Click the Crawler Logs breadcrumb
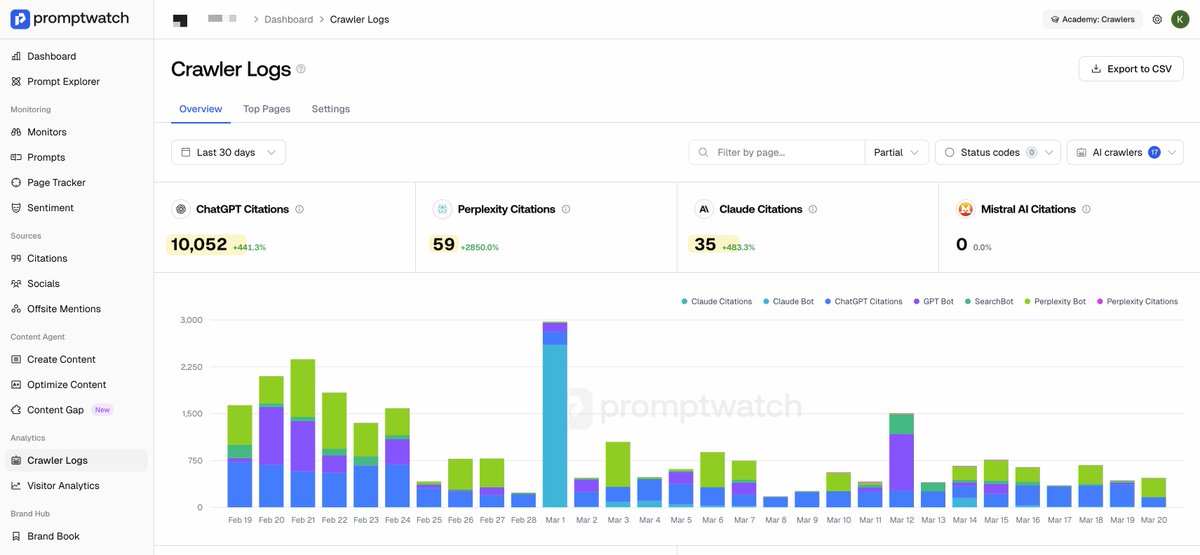The image size is (1200, 555). tap(360, 19)
